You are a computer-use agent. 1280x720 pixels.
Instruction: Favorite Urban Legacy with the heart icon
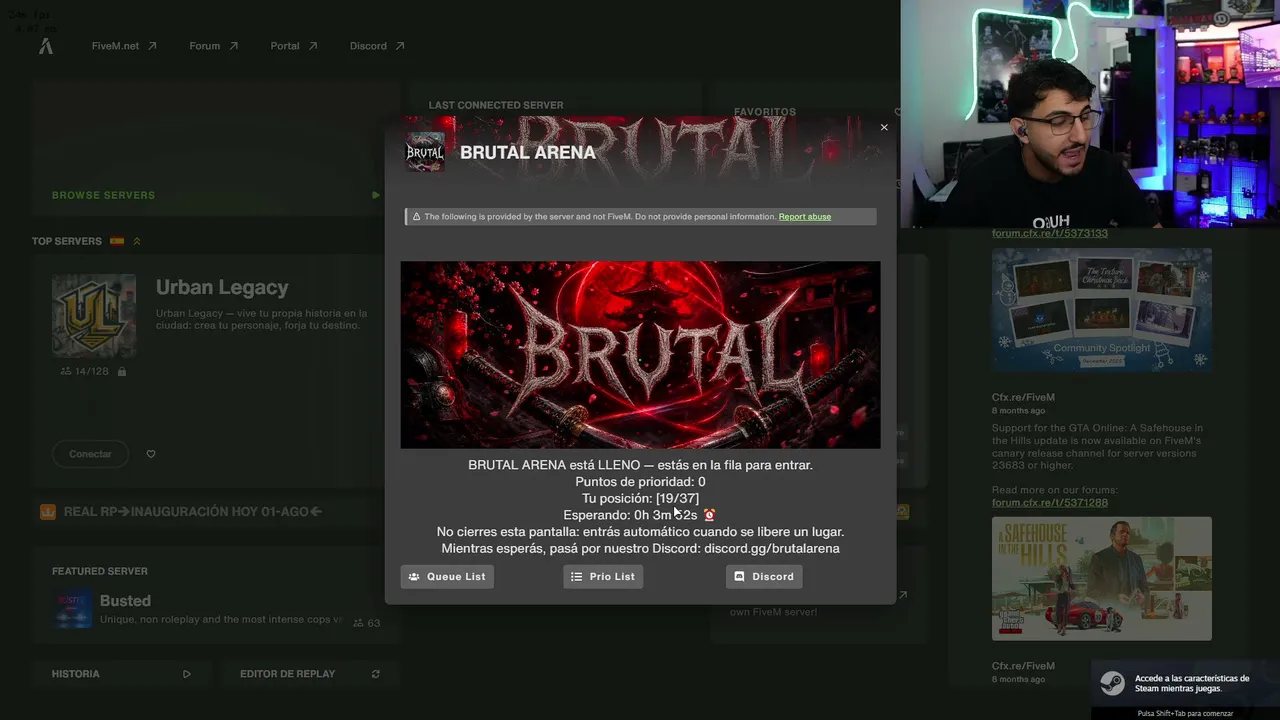click(x=151, y=454)
